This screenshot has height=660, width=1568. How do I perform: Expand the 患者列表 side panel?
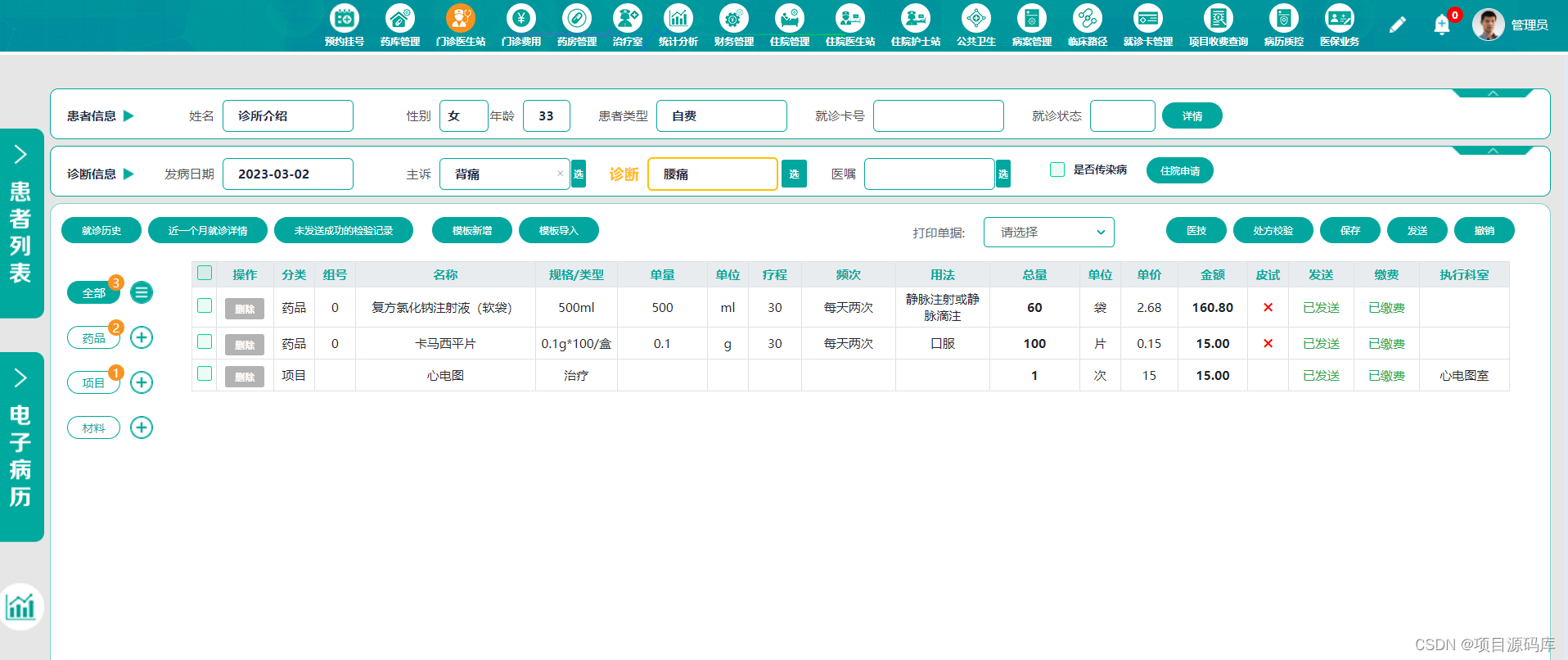[x=21, y=223]
